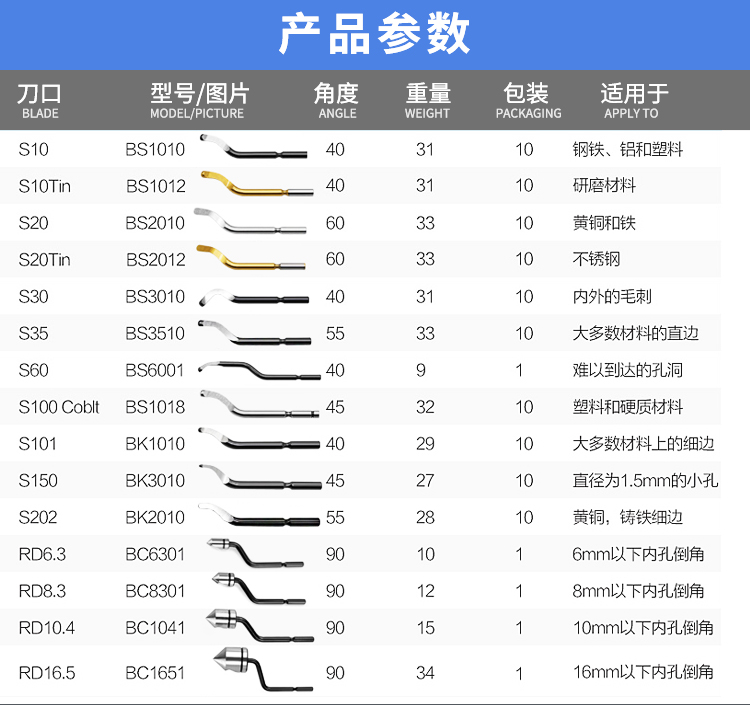Click weight value 34 in RD16.5 row
Viewport: 750px width, 705px height.
pos(425,673)
